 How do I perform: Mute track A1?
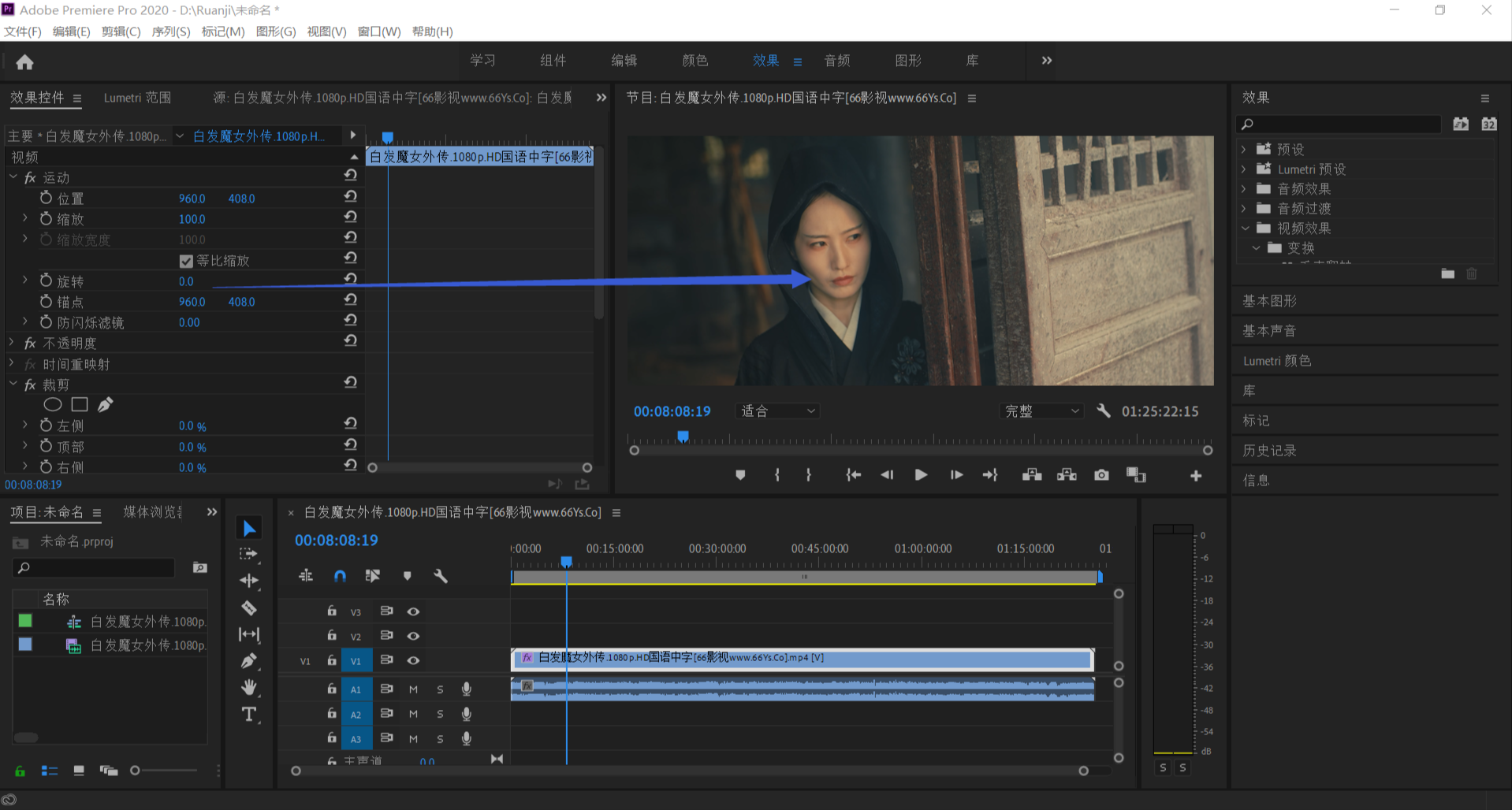coord(413,689)
